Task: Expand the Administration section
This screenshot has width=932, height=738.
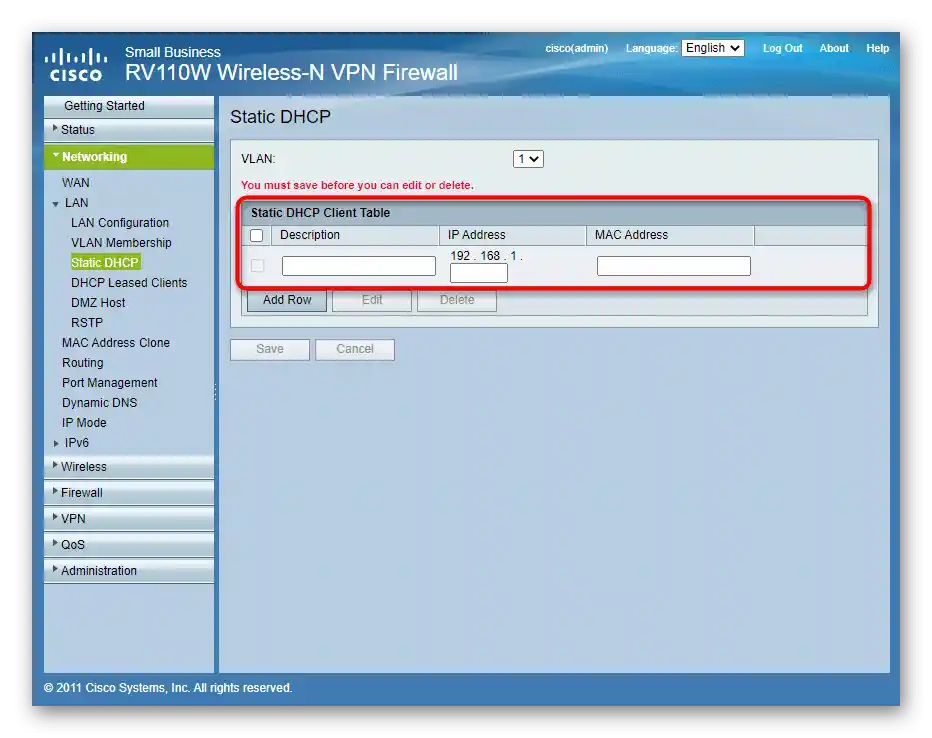Action: point(129,570)
